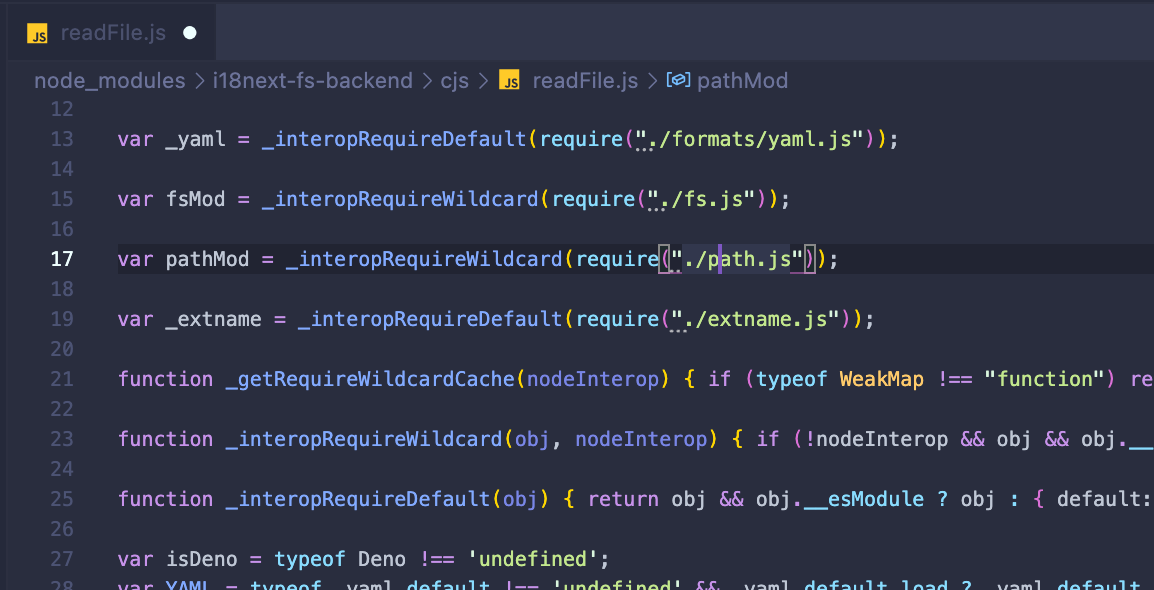Click the JS icon in the breadcrumb

coord(509,80)
